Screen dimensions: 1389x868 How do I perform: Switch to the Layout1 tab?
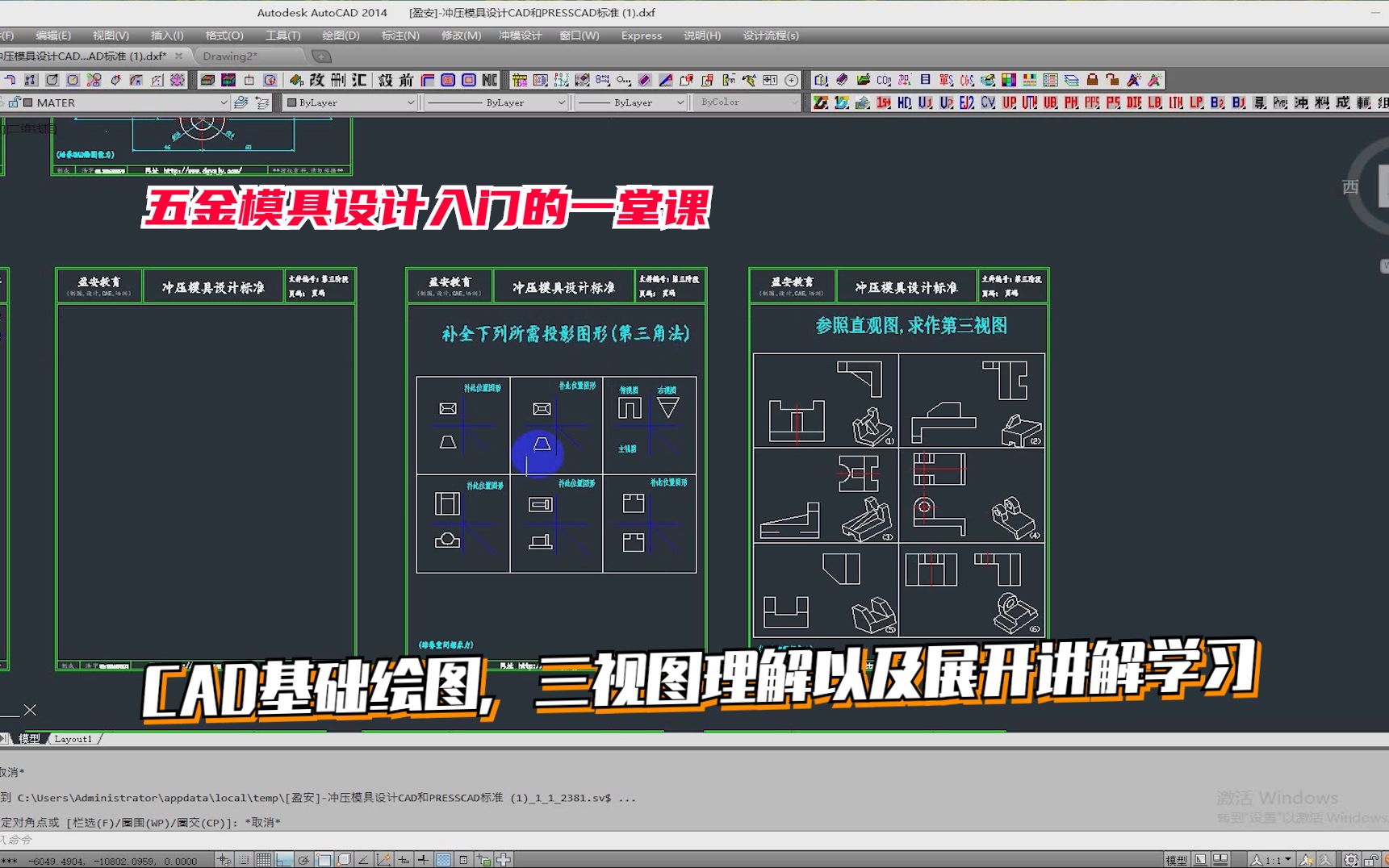tap(73, 739)
